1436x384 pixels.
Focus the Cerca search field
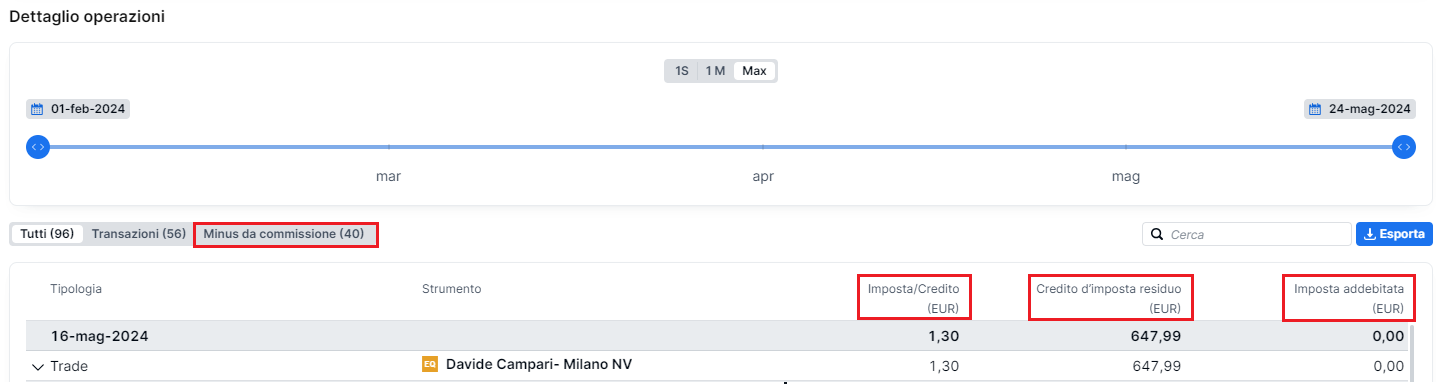[x=1247, y=234]
